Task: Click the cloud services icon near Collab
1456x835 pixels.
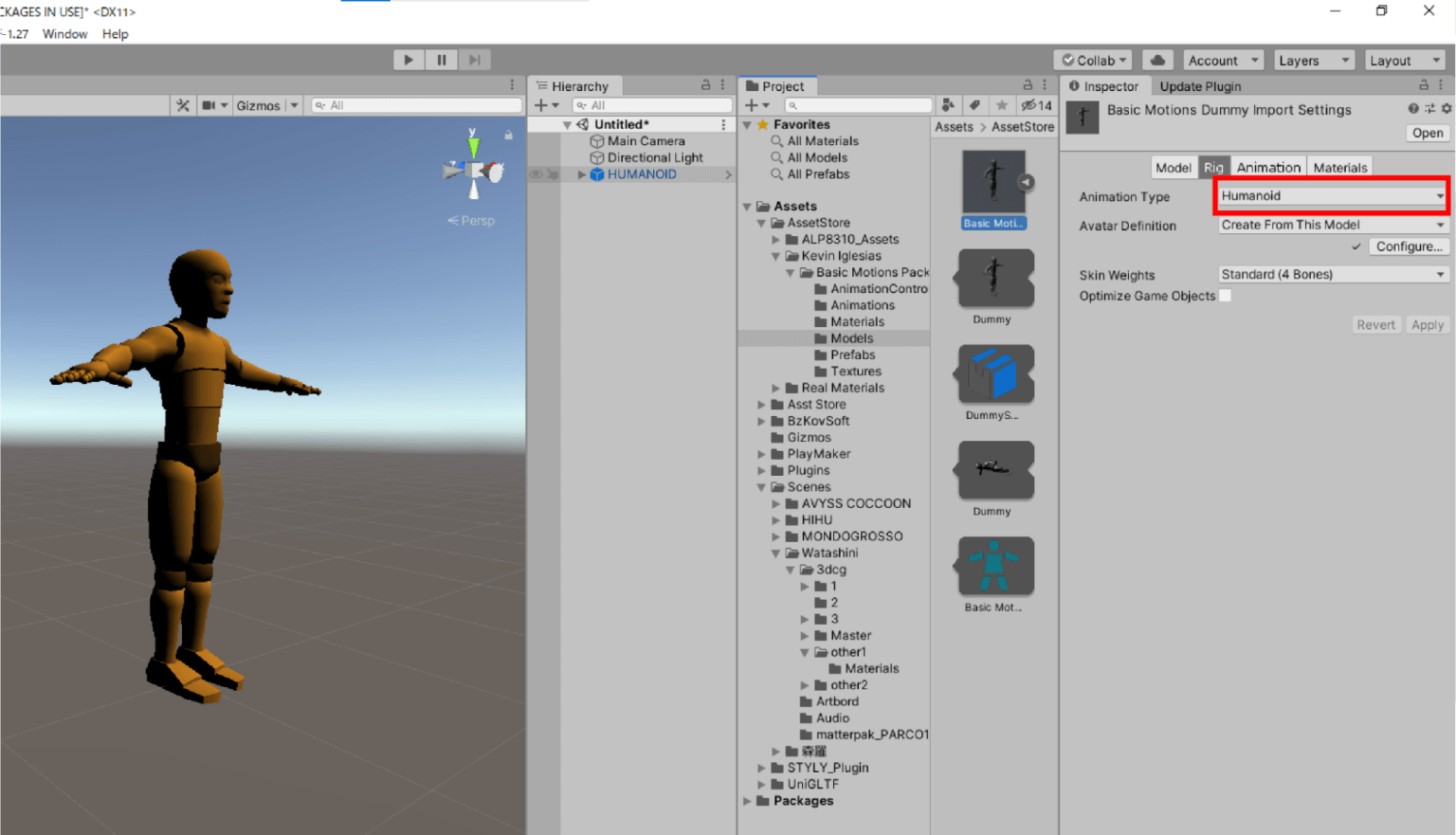Action: pos(1157,60)
